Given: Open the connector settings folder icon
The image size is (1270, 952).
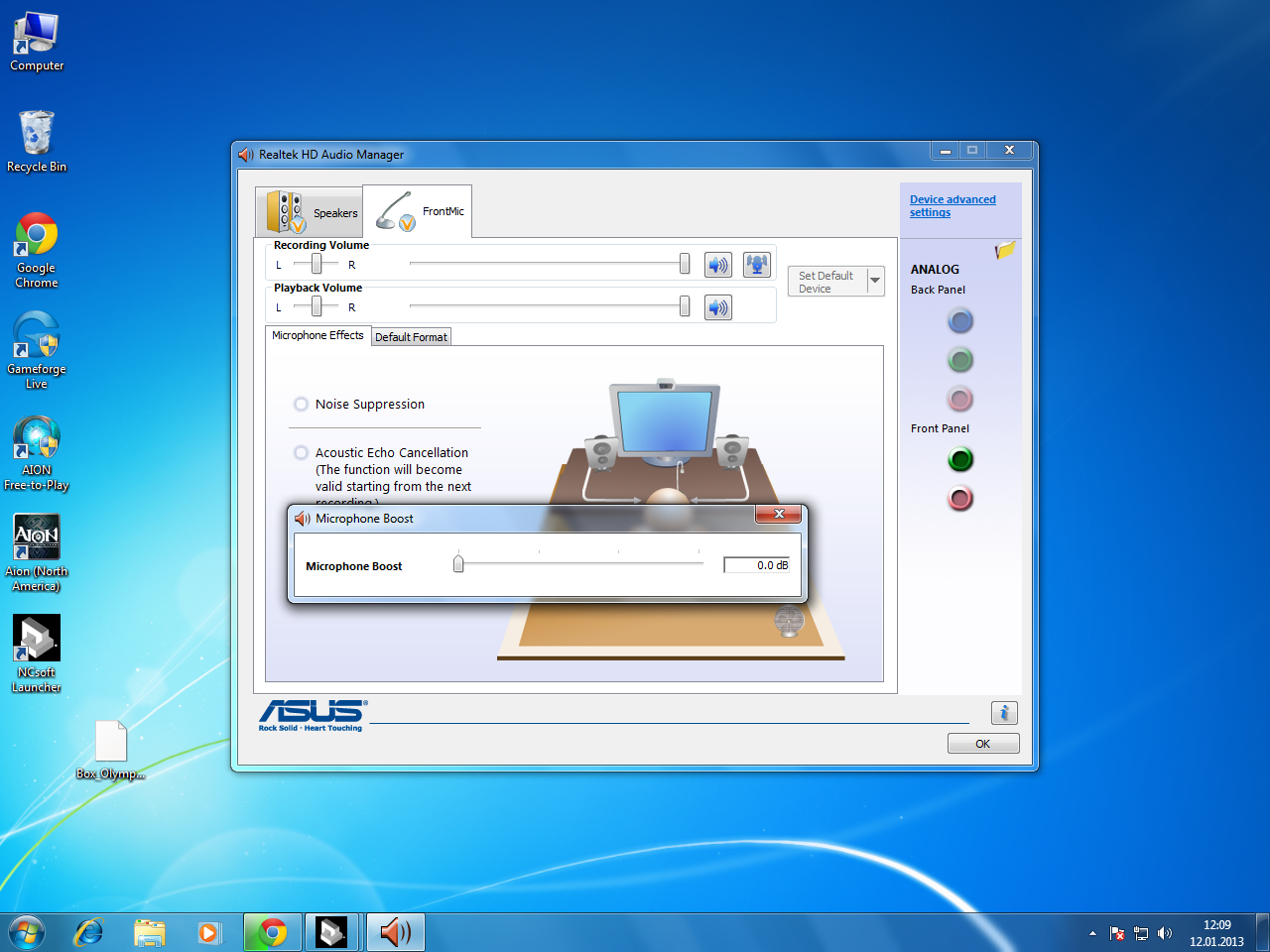Looking at the screenshot, I should pos(1005,250).
